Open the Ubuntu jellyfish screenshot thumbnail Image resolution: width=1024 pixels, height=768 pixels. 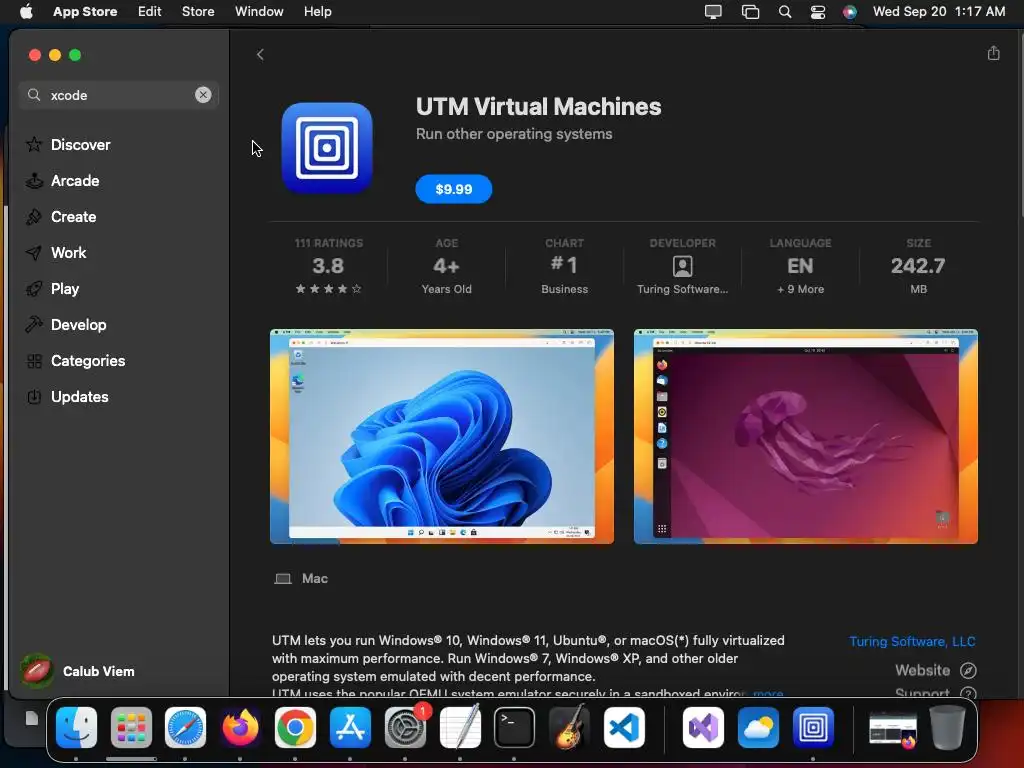805,436
